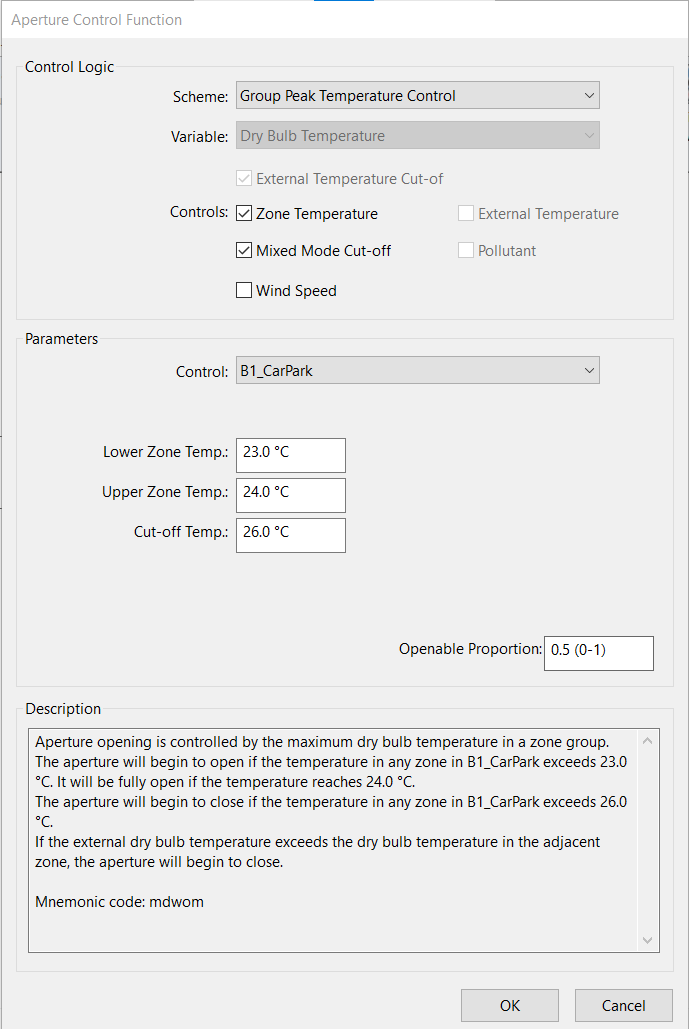Tick the Pollutant checkbox
The height and width of the screenshot is (1029, 689).
[466, 250]
